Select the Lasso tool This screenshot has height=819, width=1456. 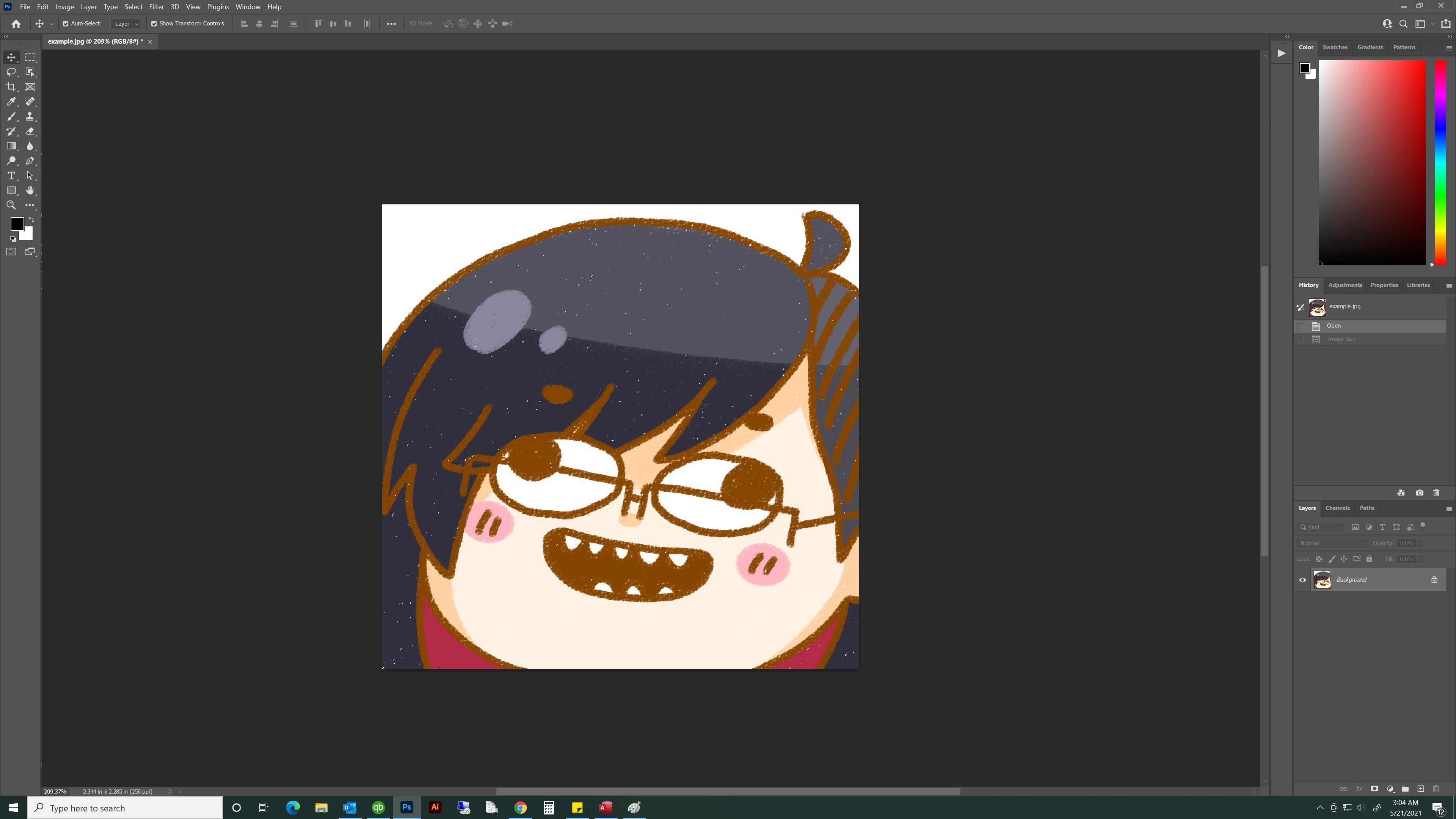11,72
